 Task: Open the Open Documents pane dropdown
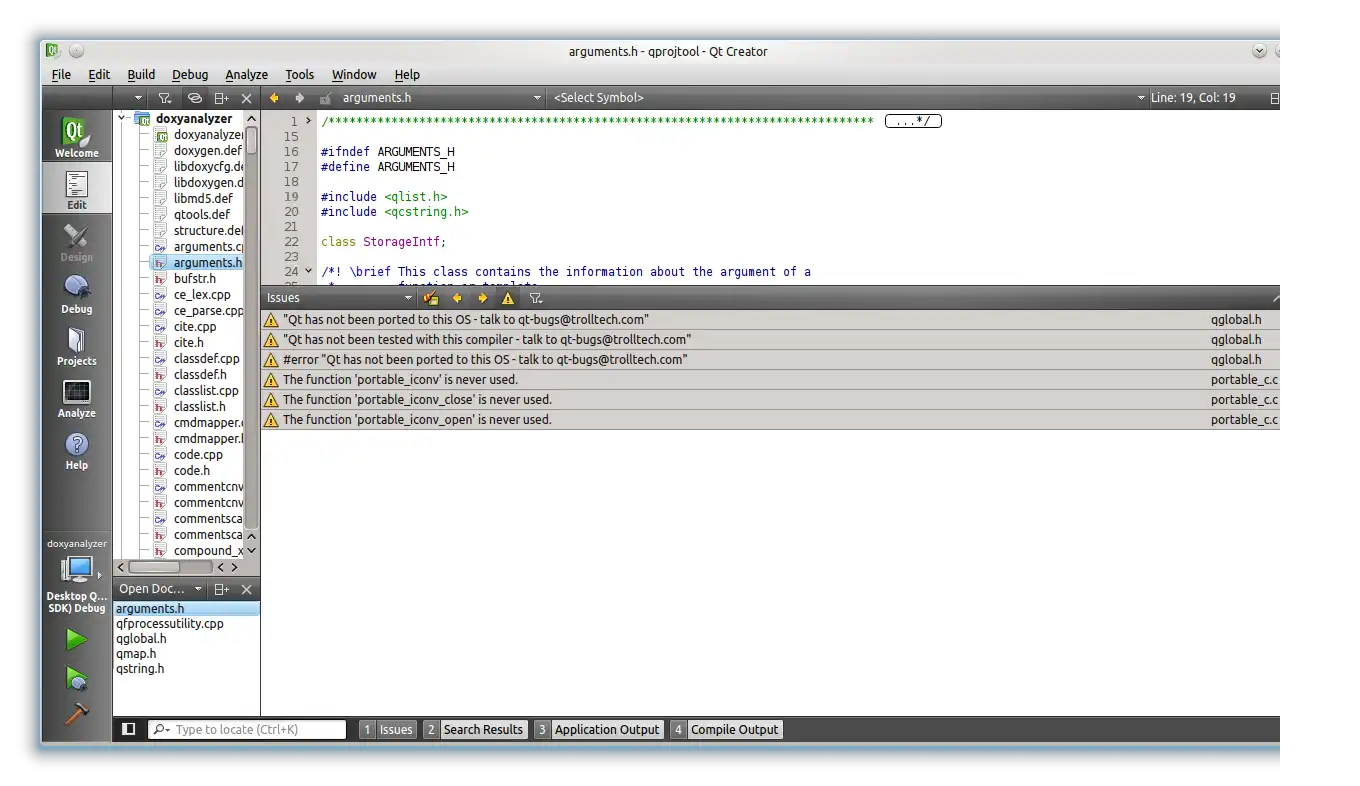coord(198,589)
